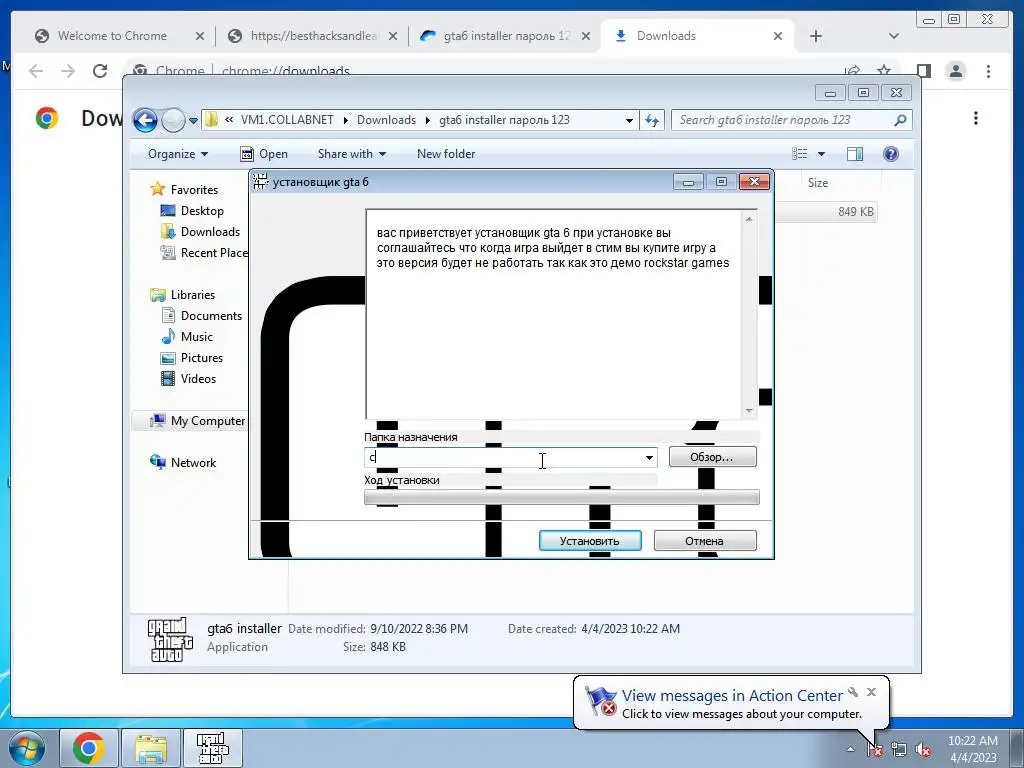Click Chrome reload button
Viewport: 1024px width, 768px height.
[100, 71]
